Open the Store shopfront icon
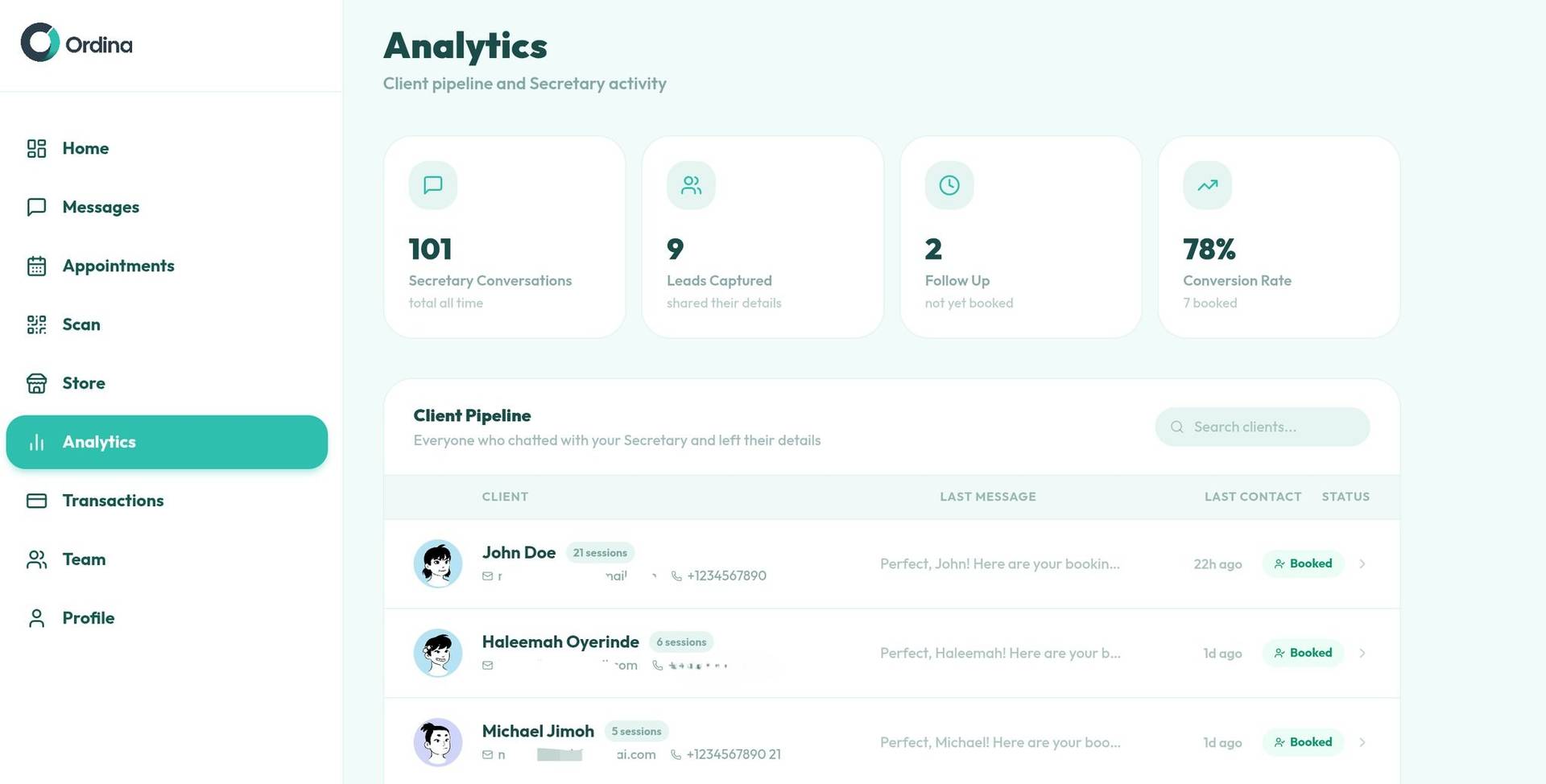Image resolution: width=1546 pixels, height=784 pixels. tap(36, 383)
